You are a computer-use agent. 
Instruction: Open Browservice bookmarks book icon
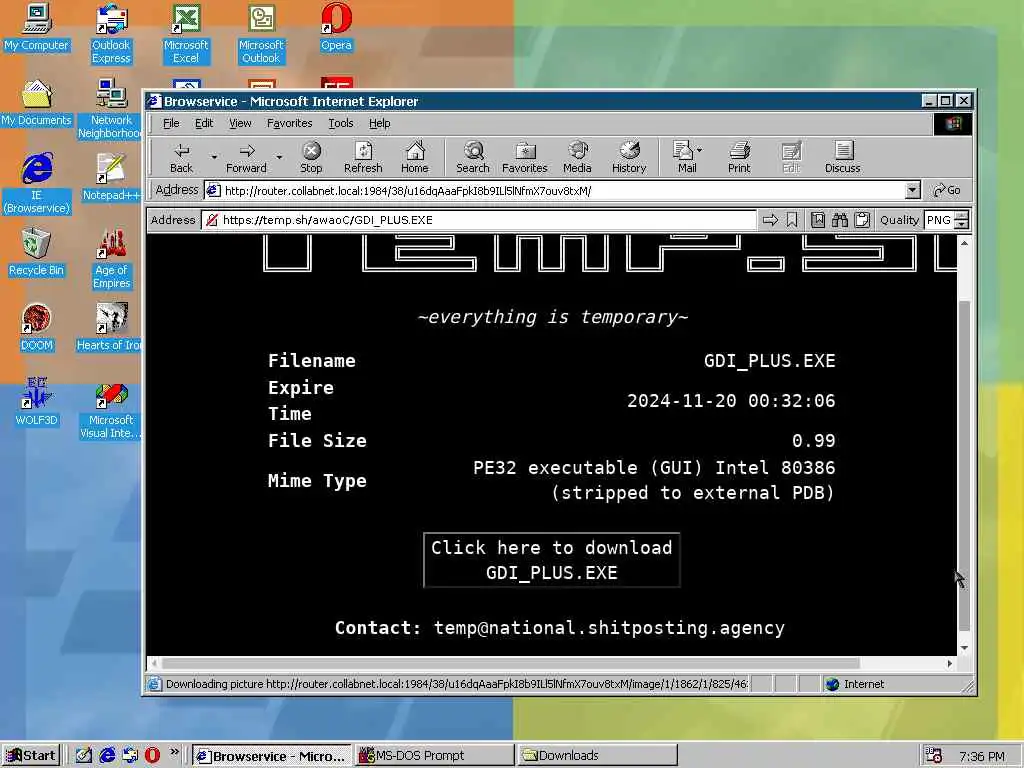click(x=818, y=220)
